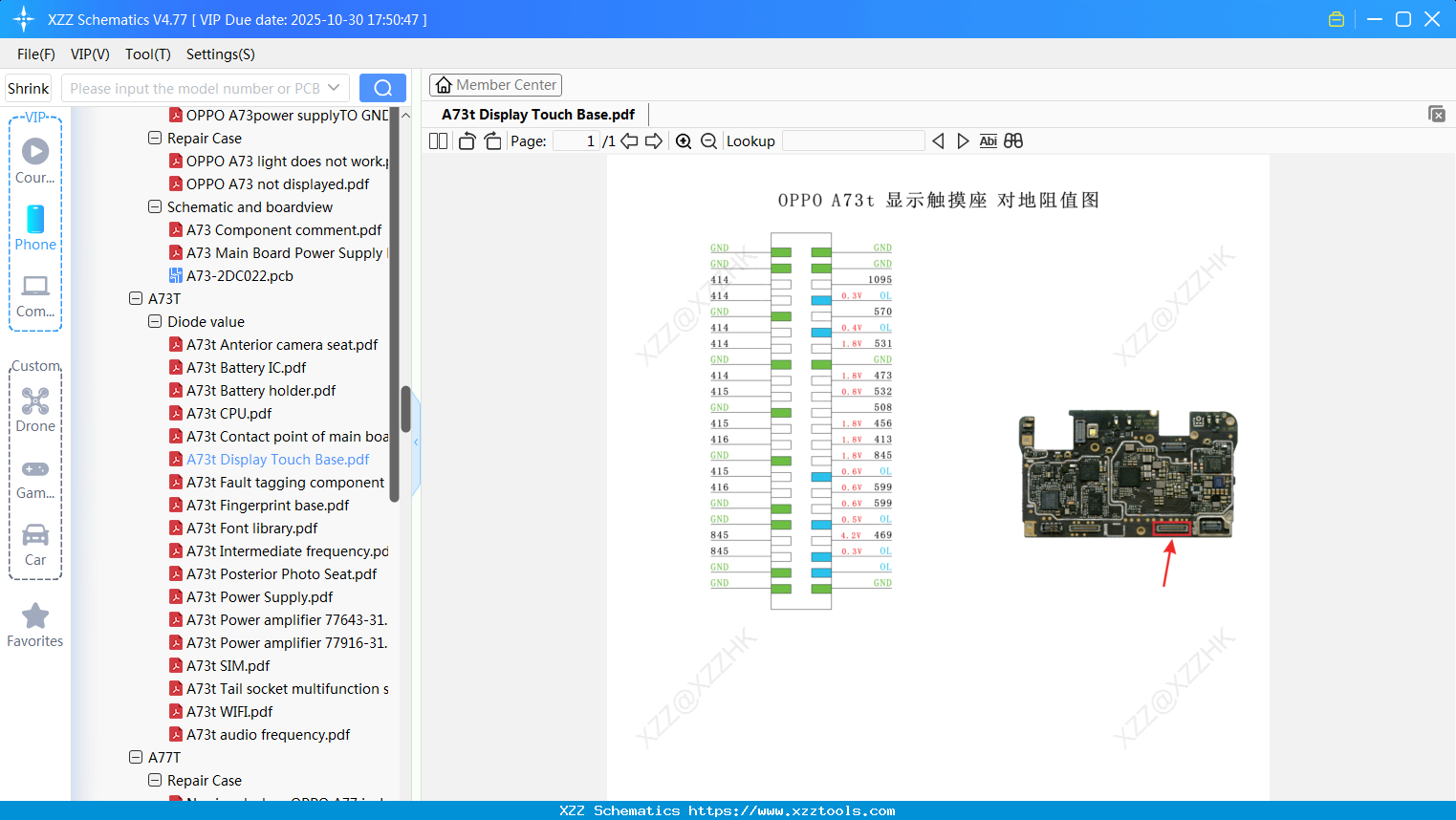Collapse the Repair Case folder under A73
The width and height of the screenshot is (1456, 820).
154,138
